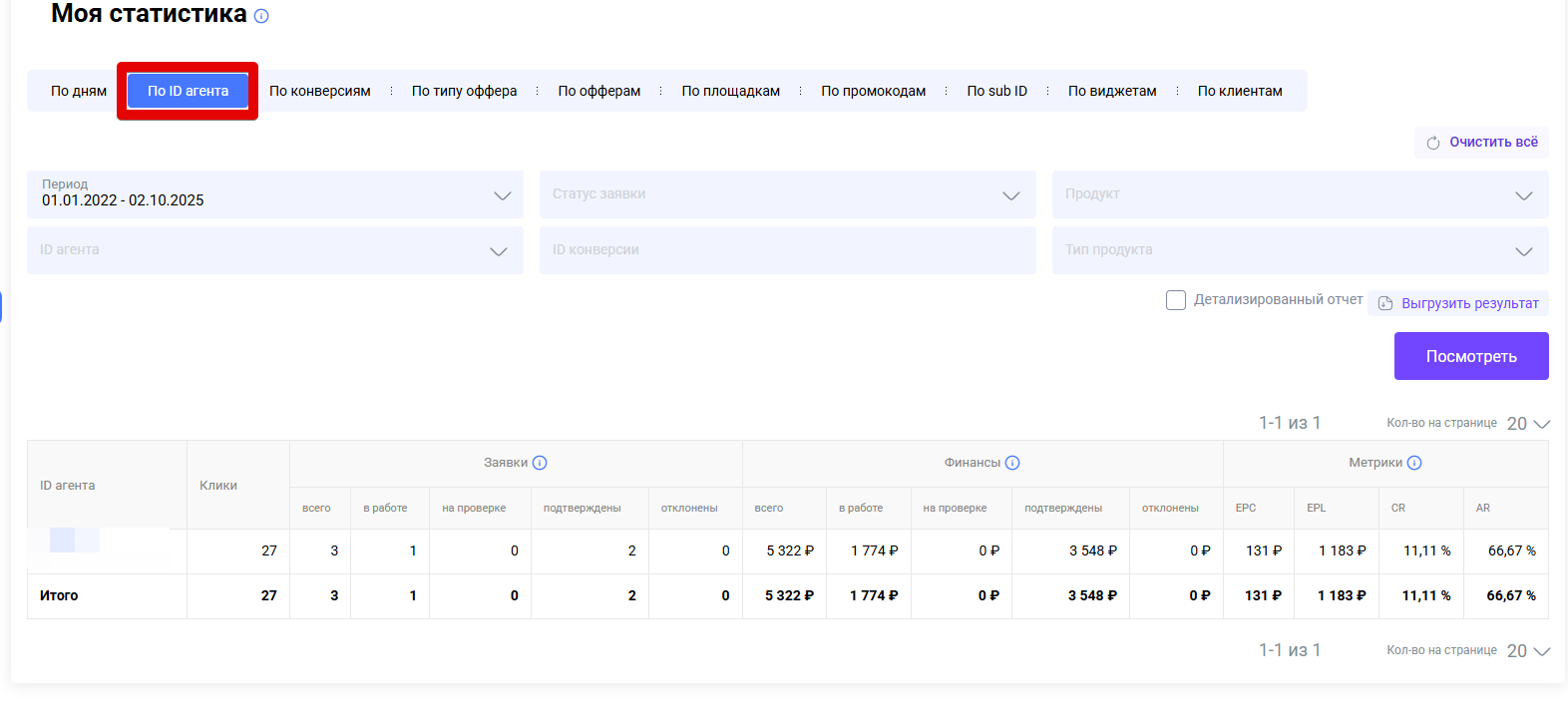Click info icon next to Моя статистика
Image resolution: width=1568 pixels, height=727 pixels.
click(261, 16)
